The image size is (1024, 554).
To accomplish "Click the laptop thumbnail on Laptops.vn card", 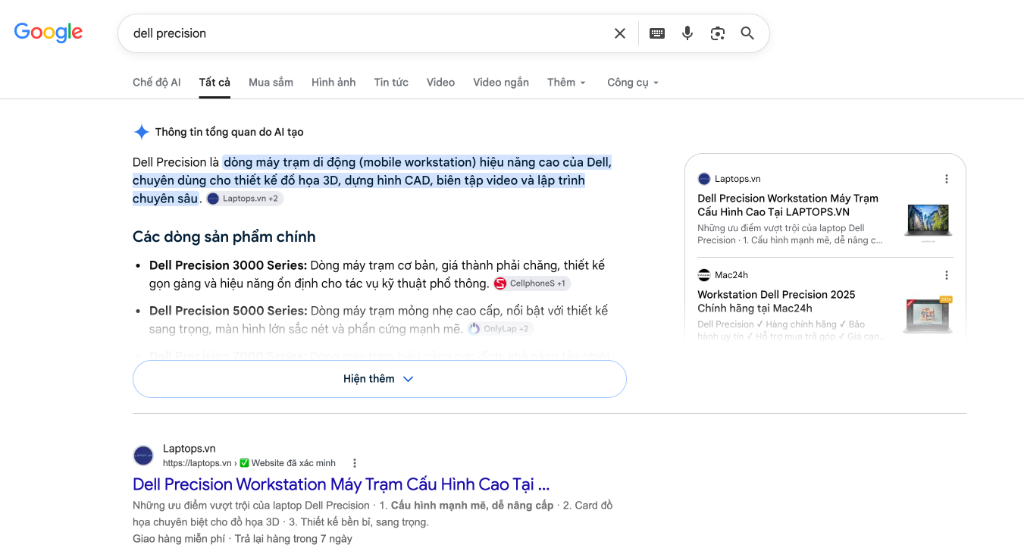I will click(x=928, y=221).
